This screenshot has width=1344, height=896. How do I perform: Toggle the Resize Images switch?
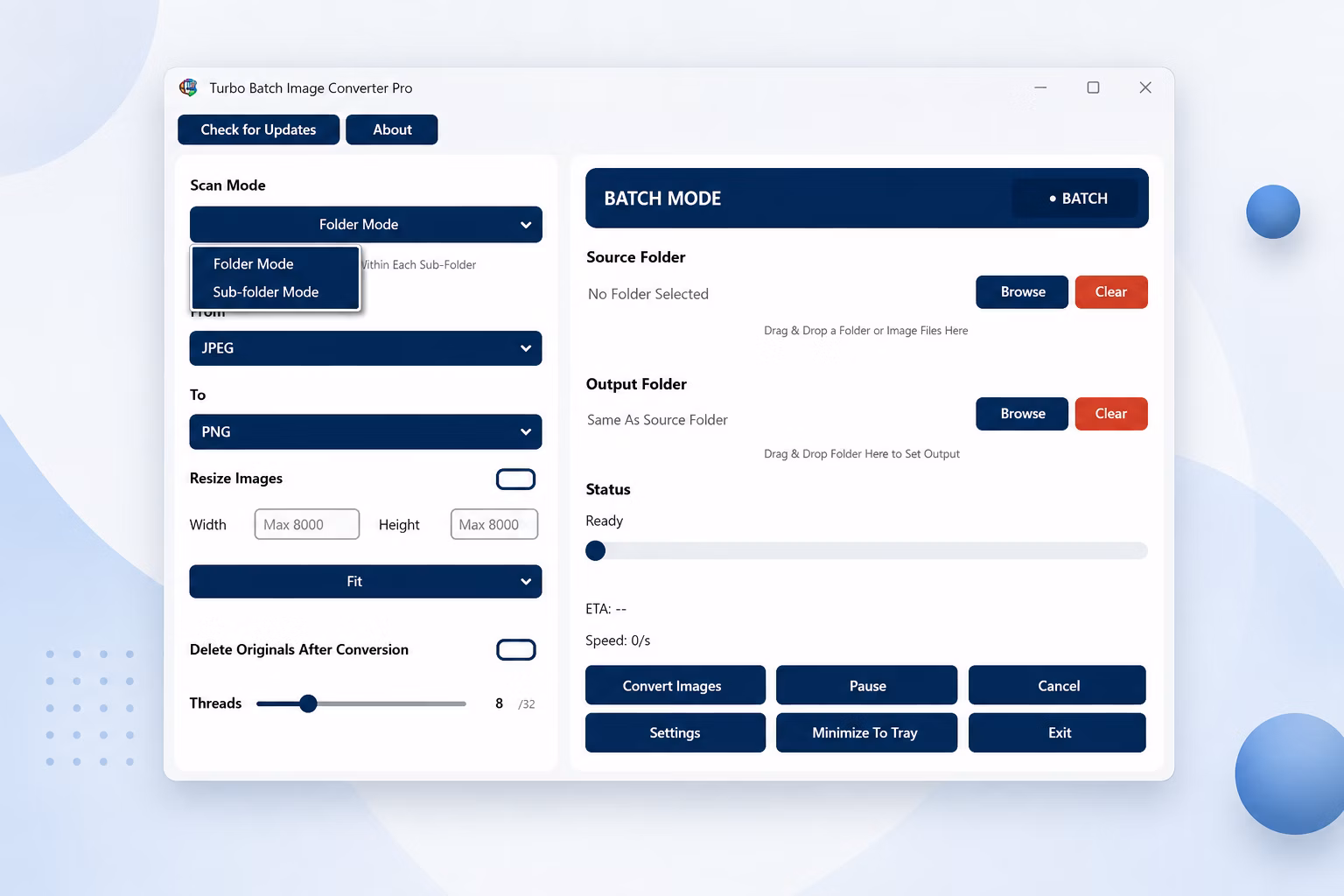point(516,479)
